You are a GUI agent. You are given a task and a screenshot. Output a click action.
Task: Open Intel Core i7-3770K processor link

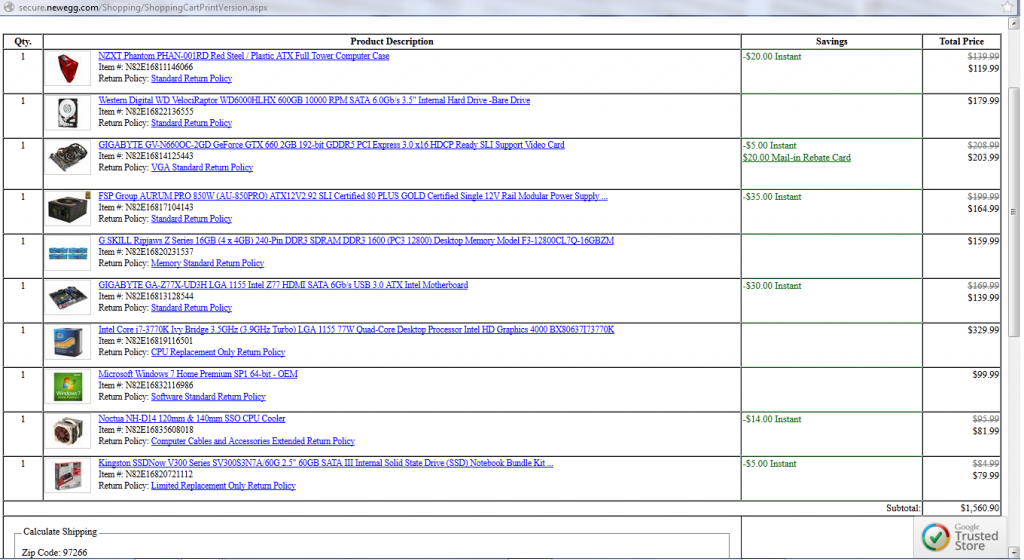(x=356, y=330)
